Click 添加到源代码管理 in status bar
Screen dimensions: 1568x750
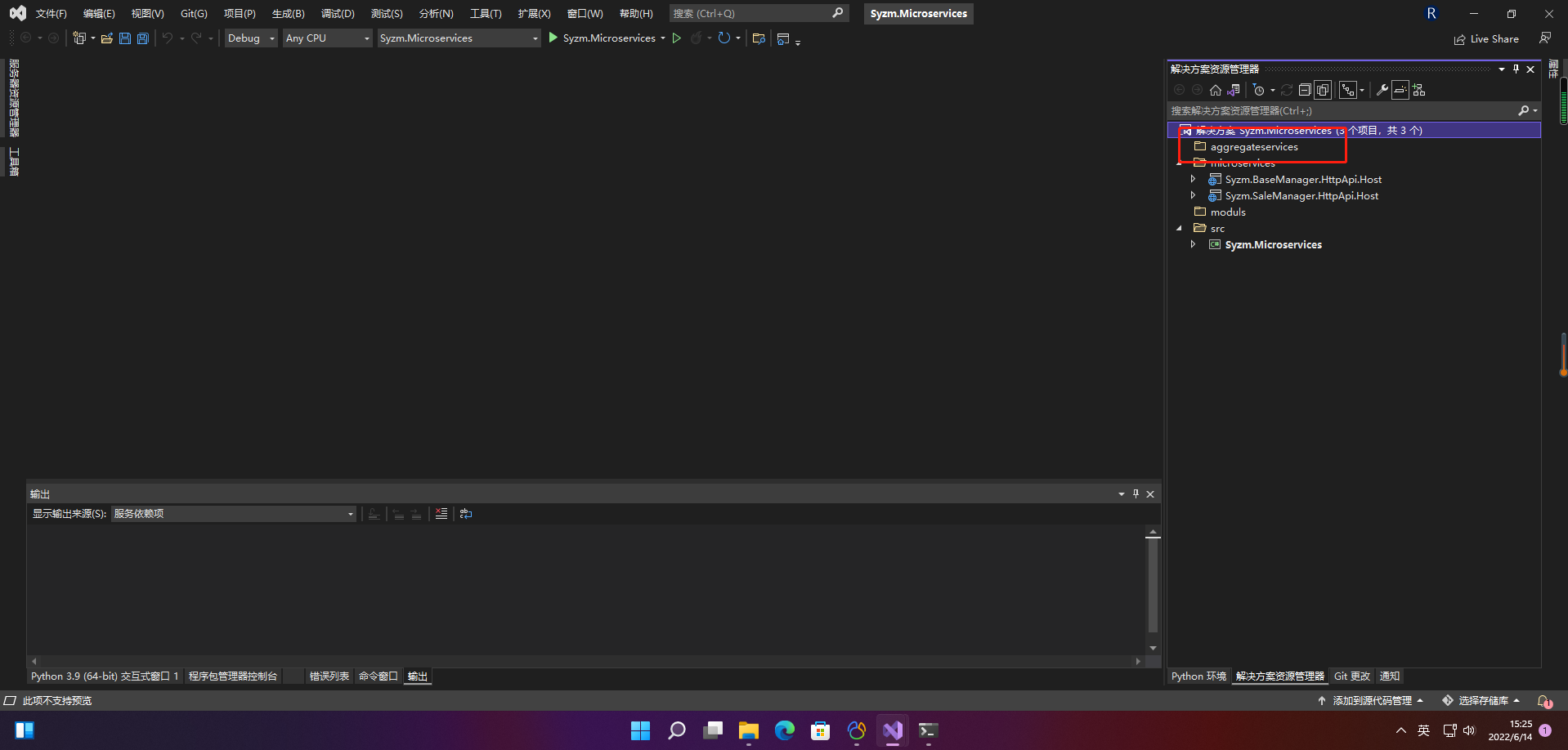point(1371,701)
